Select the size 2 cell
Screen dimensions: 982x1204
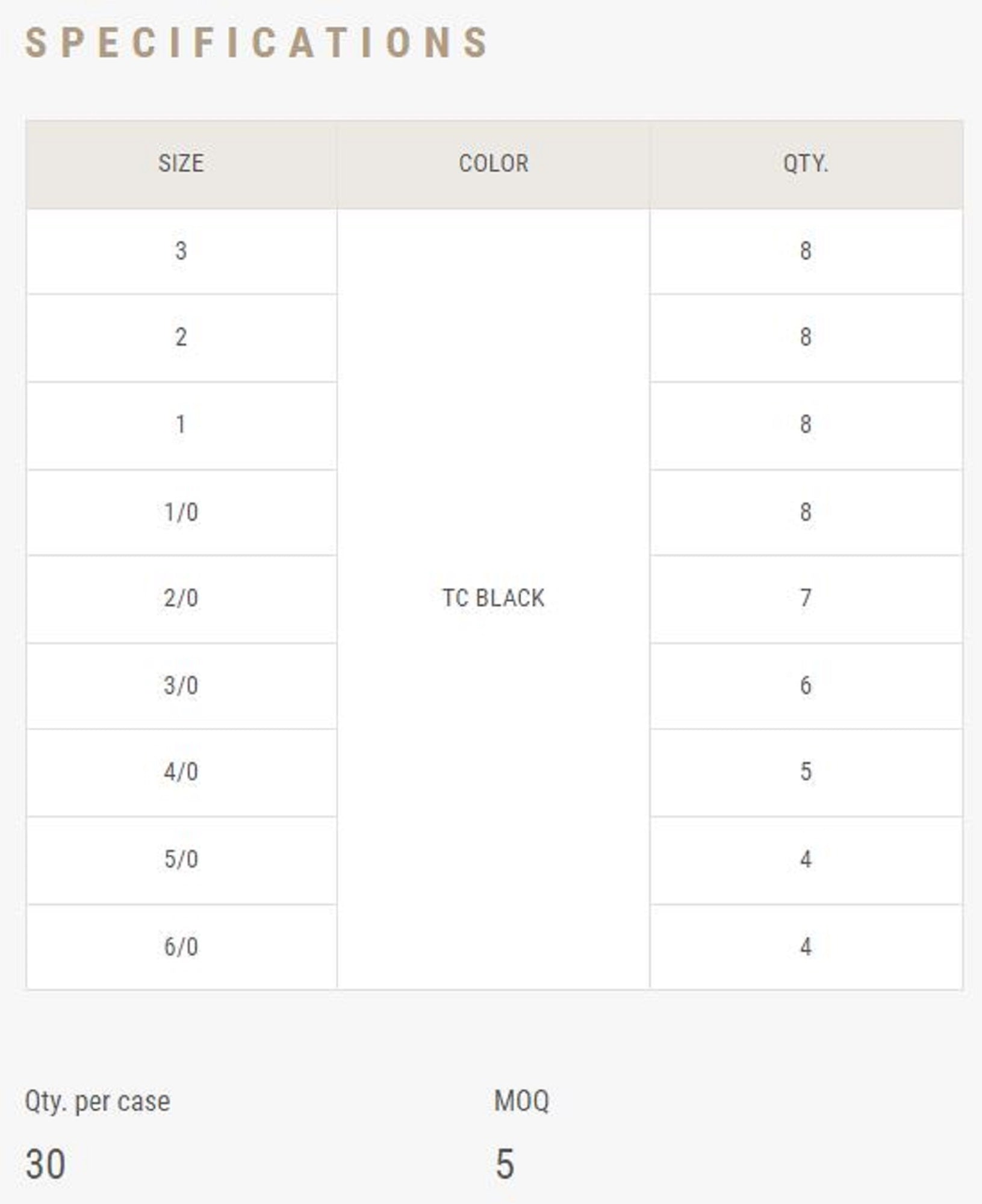click(181, 337)
